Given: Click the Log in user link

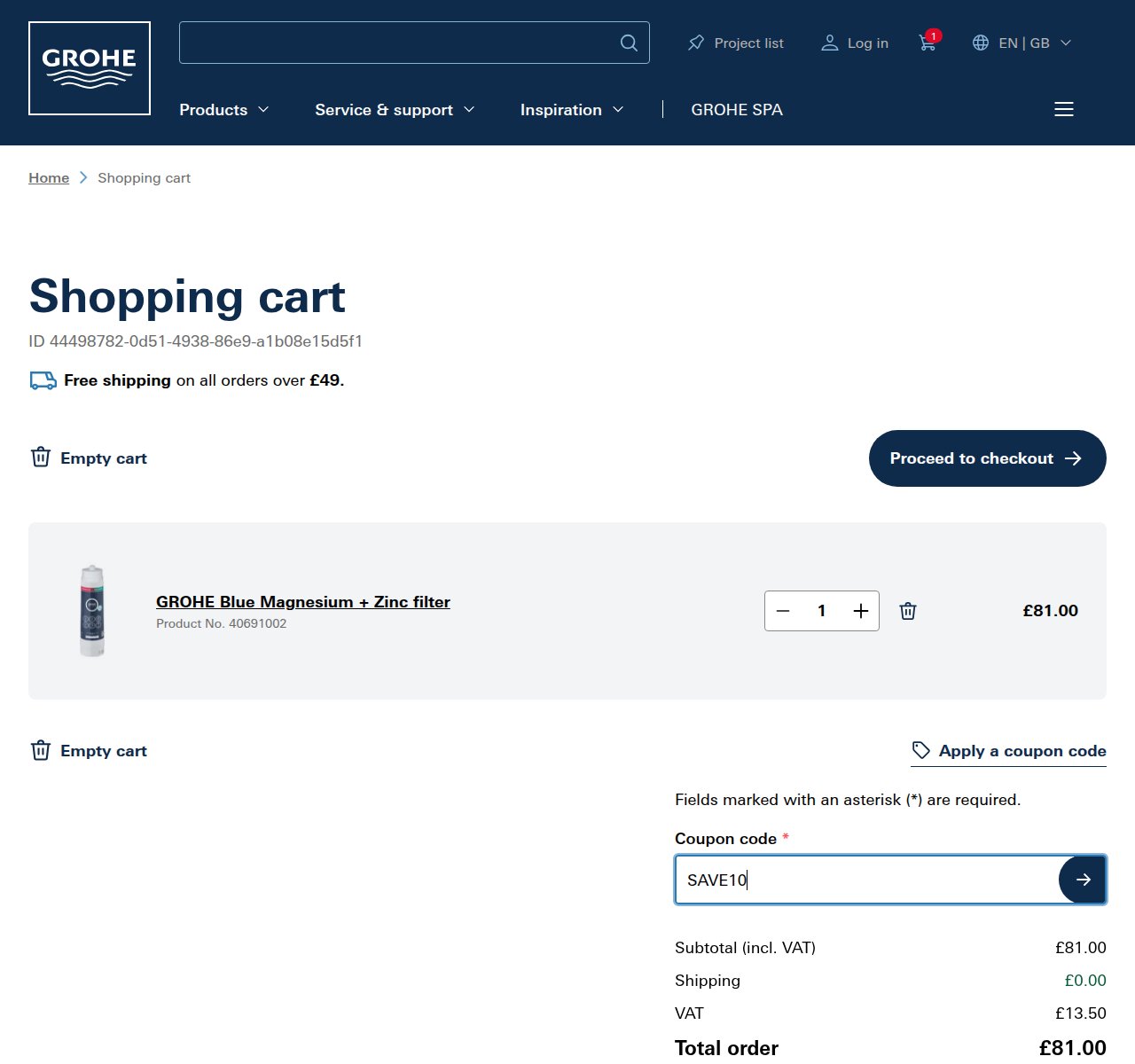Looking at the screenshot, I should coord(855,43).
